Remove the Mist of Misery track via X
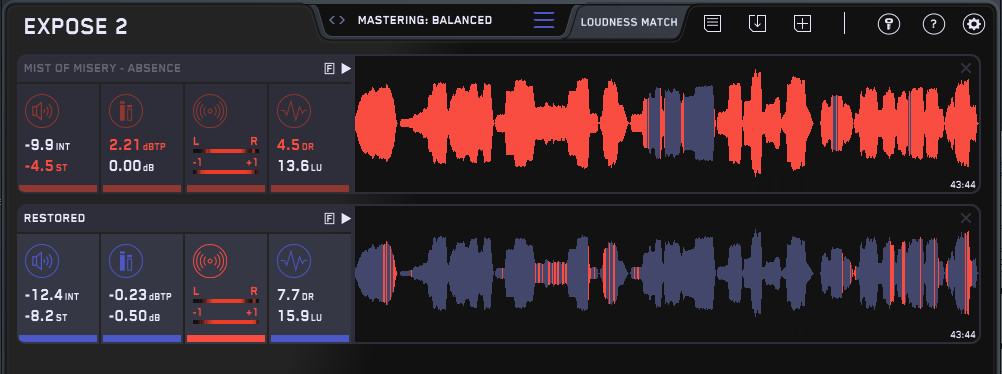 point(966,68)
